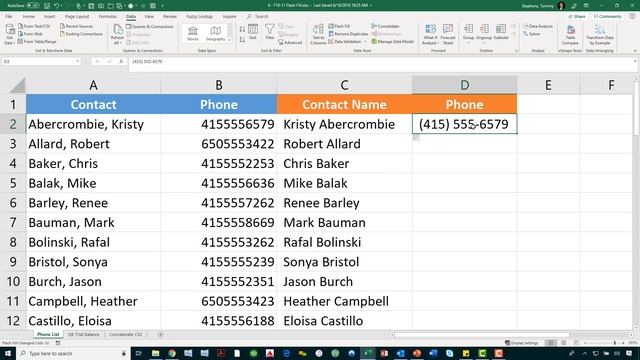Screen dimensions: 640x360
Task: Open Advanced filter options
Action: (x=290, y=42)
